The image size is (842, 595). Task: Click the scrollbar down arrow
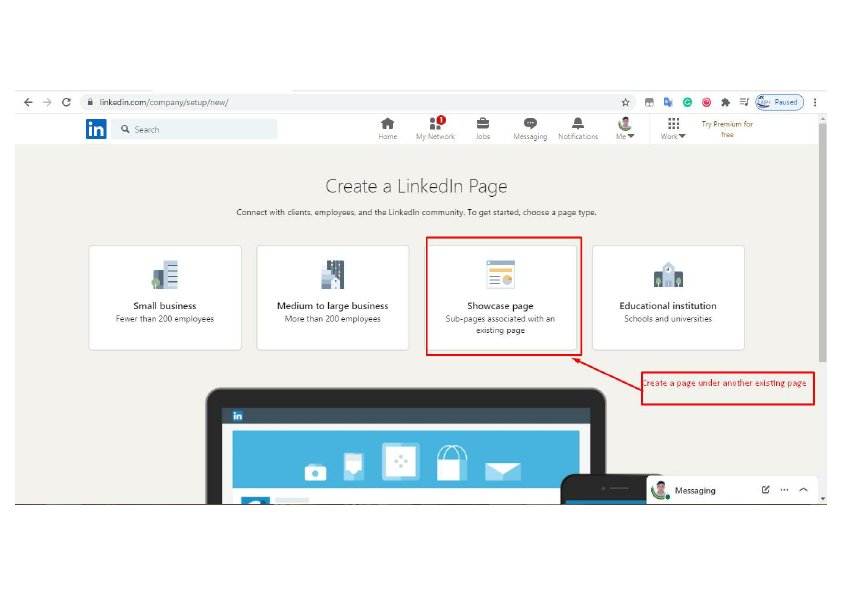823,498
